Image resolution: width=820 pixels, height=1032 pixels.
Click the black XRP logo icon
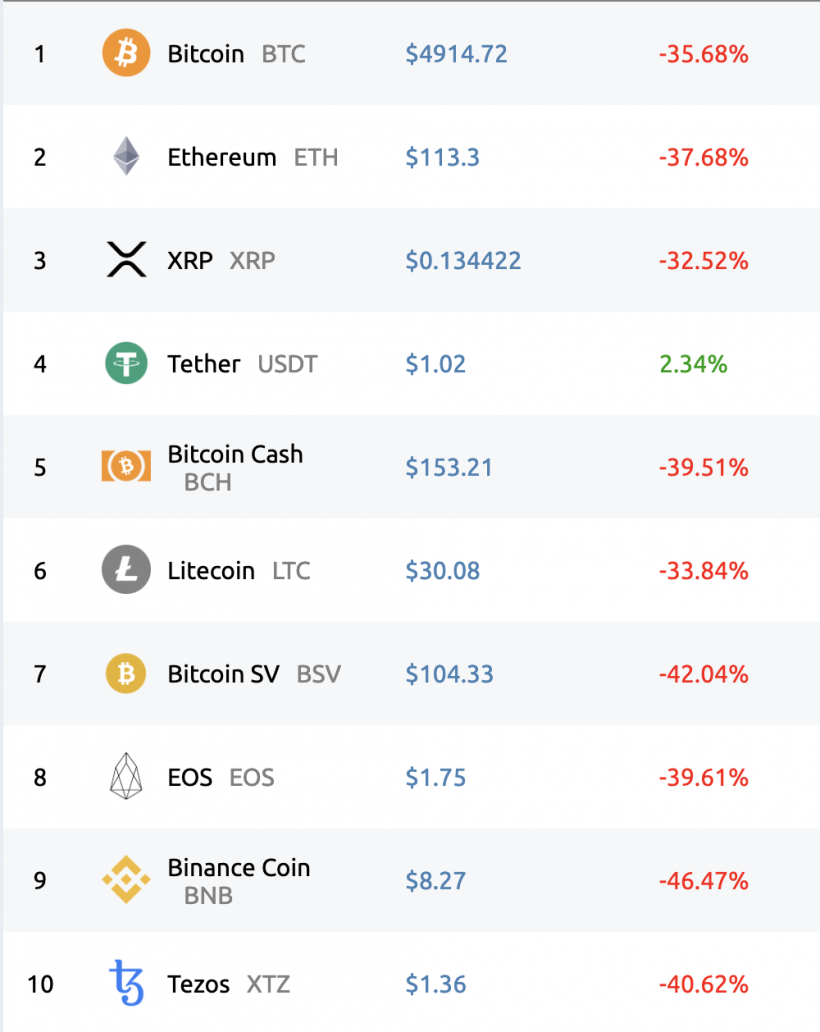coord(126,260)
